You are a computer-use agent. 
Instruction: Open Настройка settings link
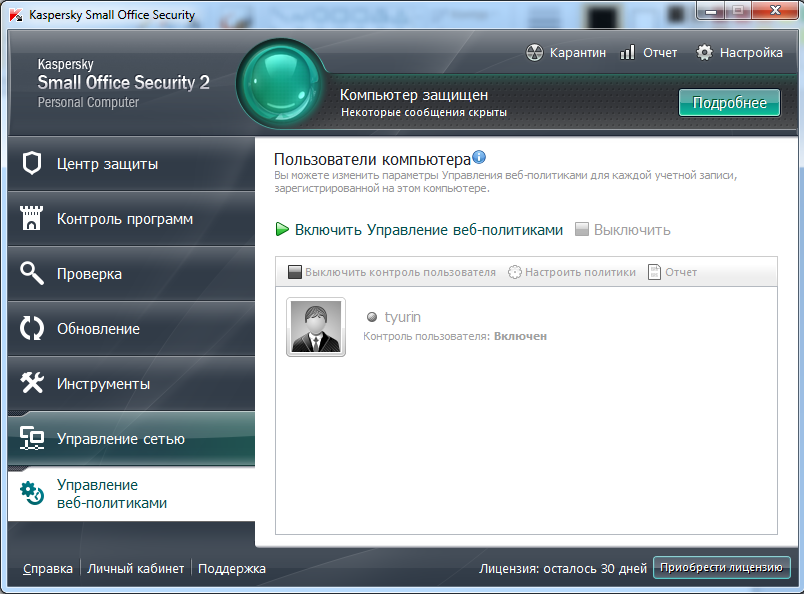point(751,53)
